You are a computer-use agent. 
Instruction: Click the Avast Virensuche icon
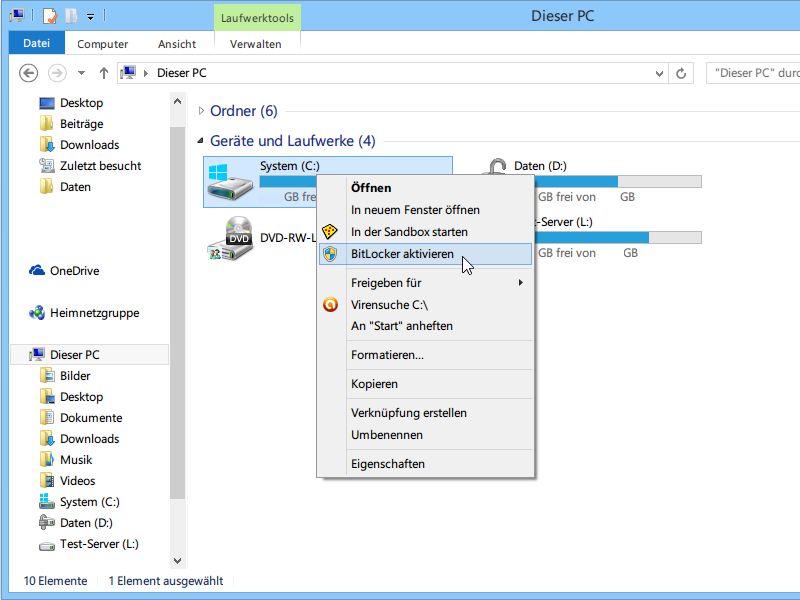(330, 305)
